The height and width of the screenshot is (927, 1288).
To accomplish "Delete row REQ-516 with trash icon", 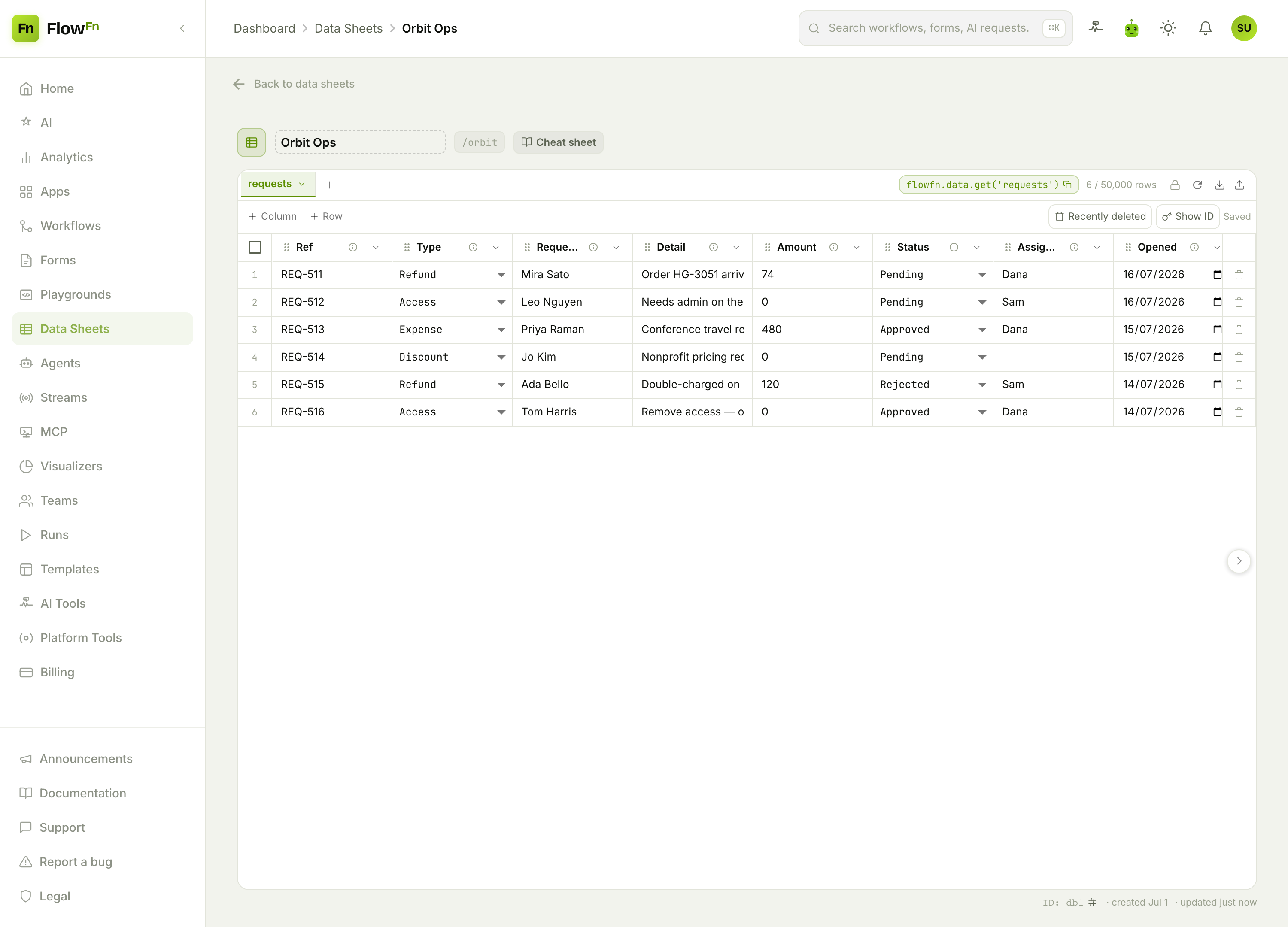I will 1239,412.
